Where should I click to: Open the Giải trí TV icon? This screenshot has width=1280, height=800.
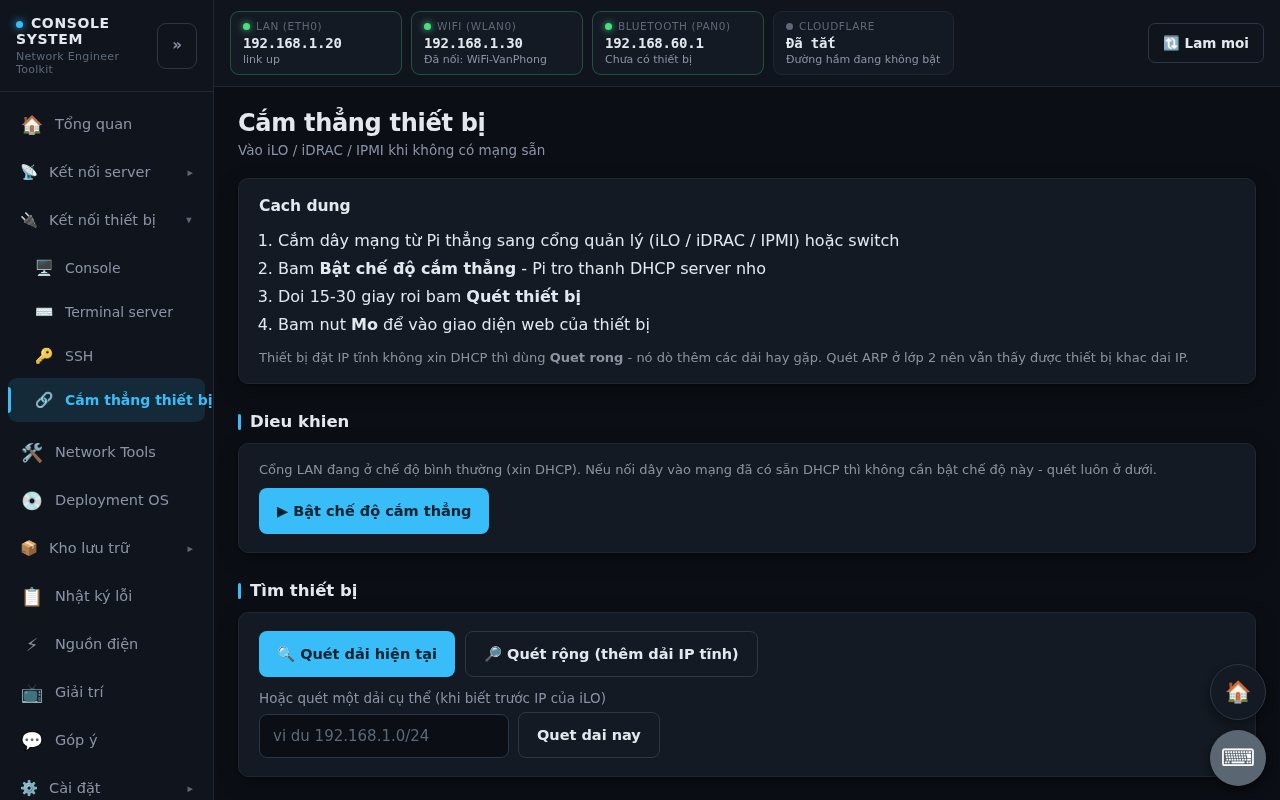tap(32, 693)
